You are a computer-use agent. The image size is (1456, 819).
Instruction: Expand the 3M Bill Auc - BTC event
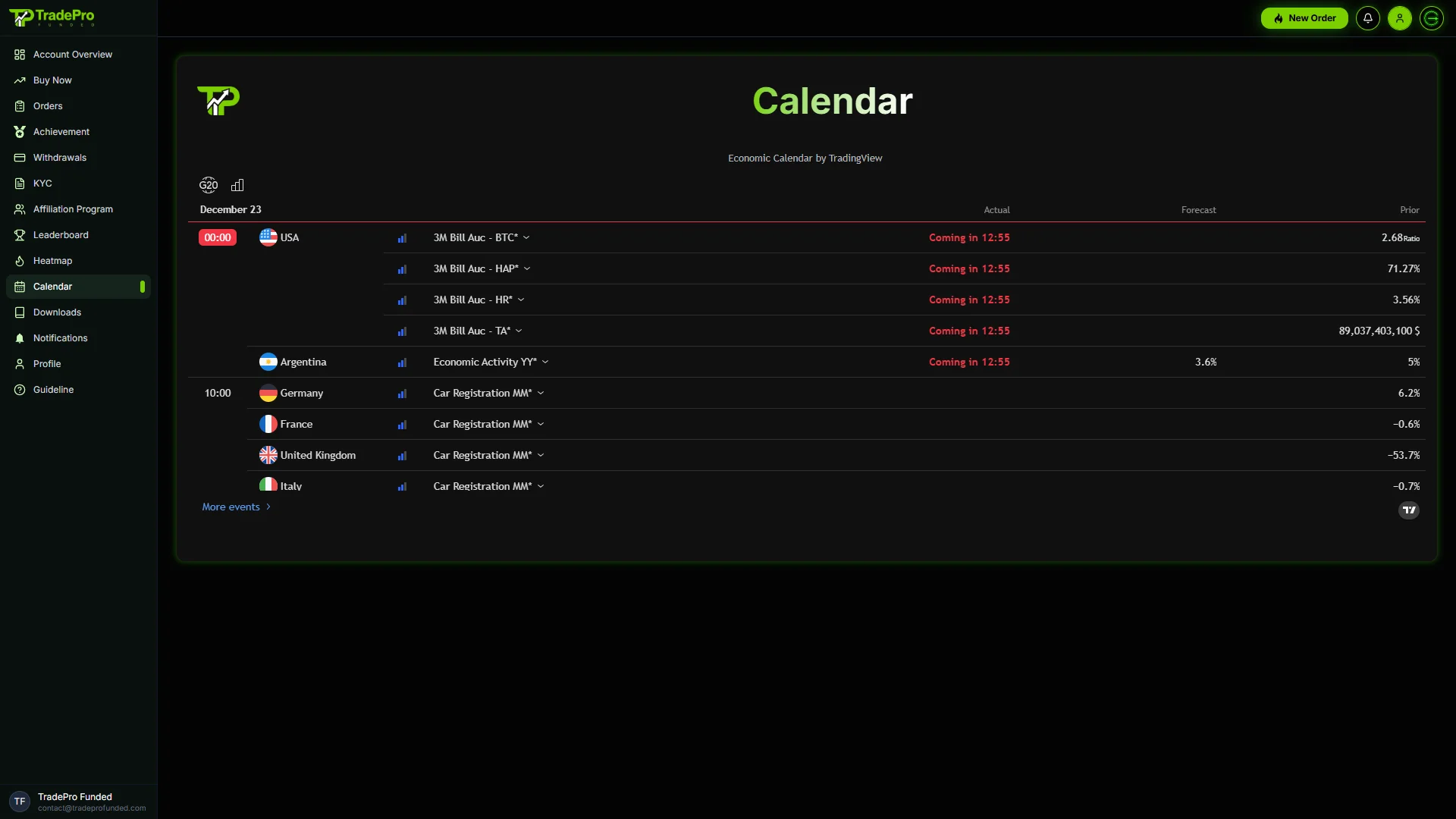click(481, 237)
